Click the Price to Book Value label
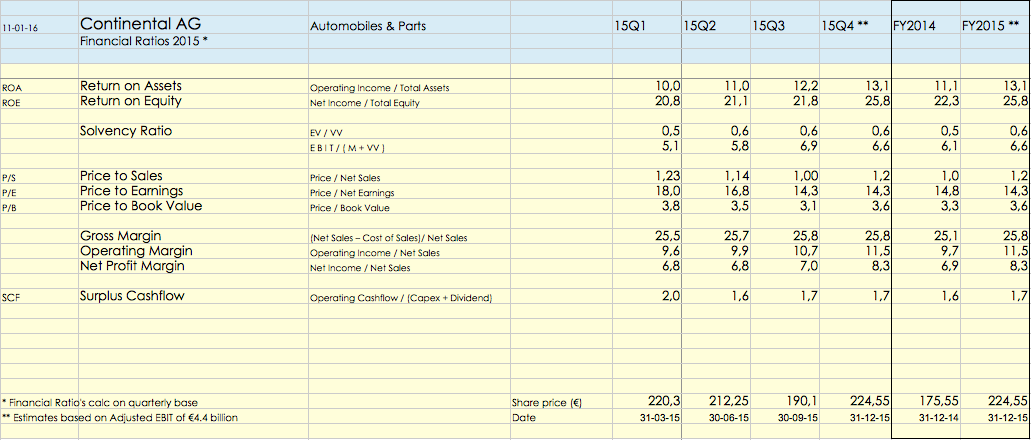This screenshot has height=440, width=1031. [x=141, y=206]
